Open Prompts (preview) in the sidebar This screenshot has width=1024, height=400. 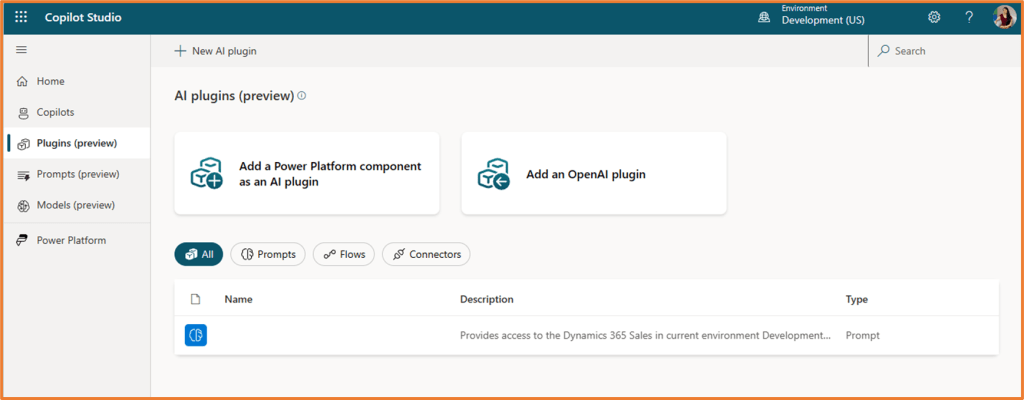77,174
